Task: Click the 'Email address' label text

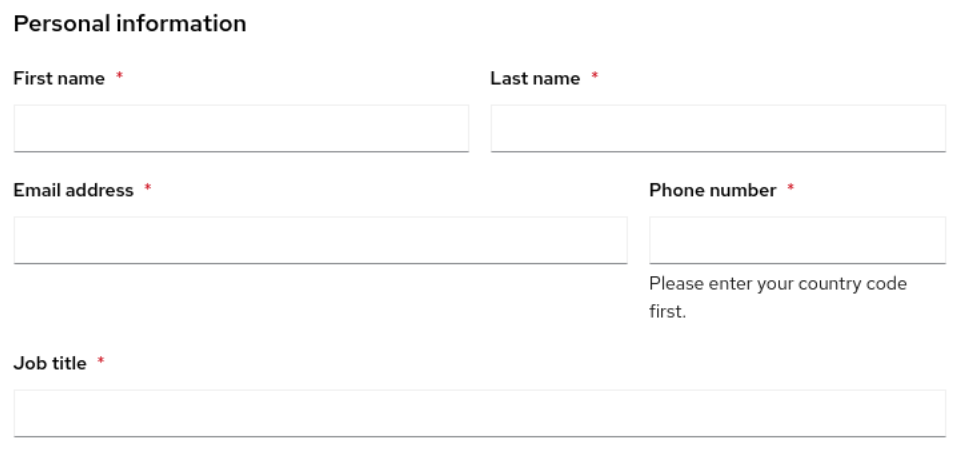Action: [73, 191]
